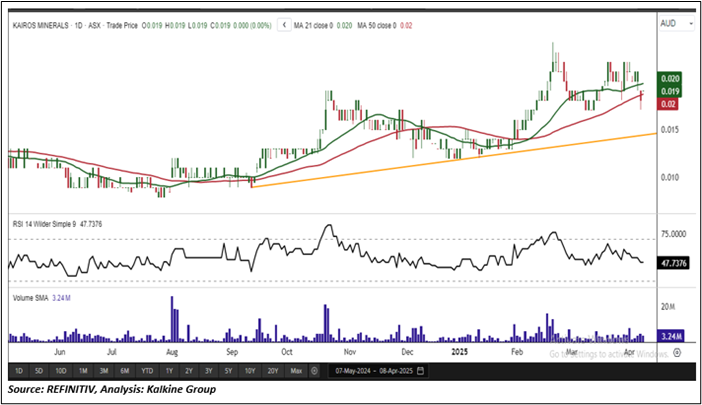Switch to 5Y time range
Image resolution: width=702 pixels, height=405 pixels.
[229, 371]
